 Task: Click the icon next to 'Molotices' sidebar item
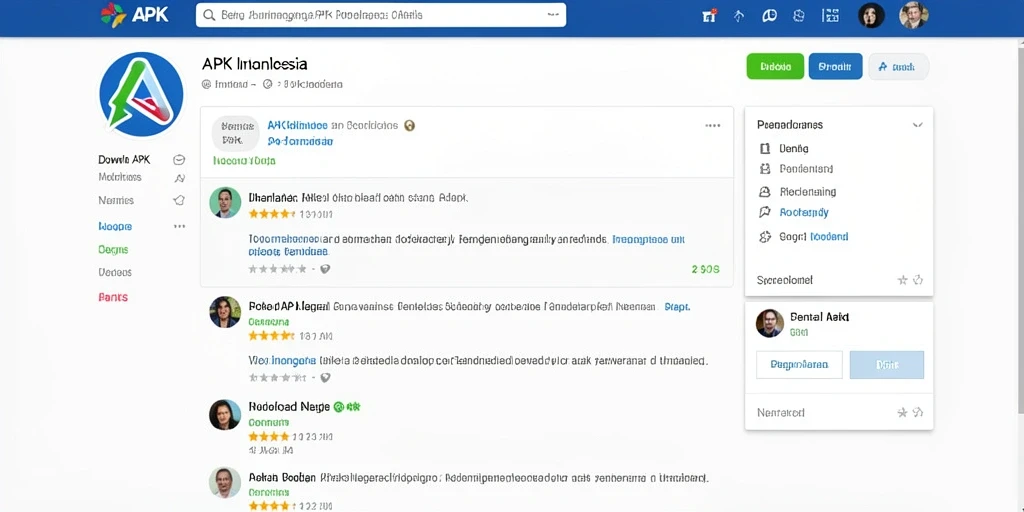180,178
